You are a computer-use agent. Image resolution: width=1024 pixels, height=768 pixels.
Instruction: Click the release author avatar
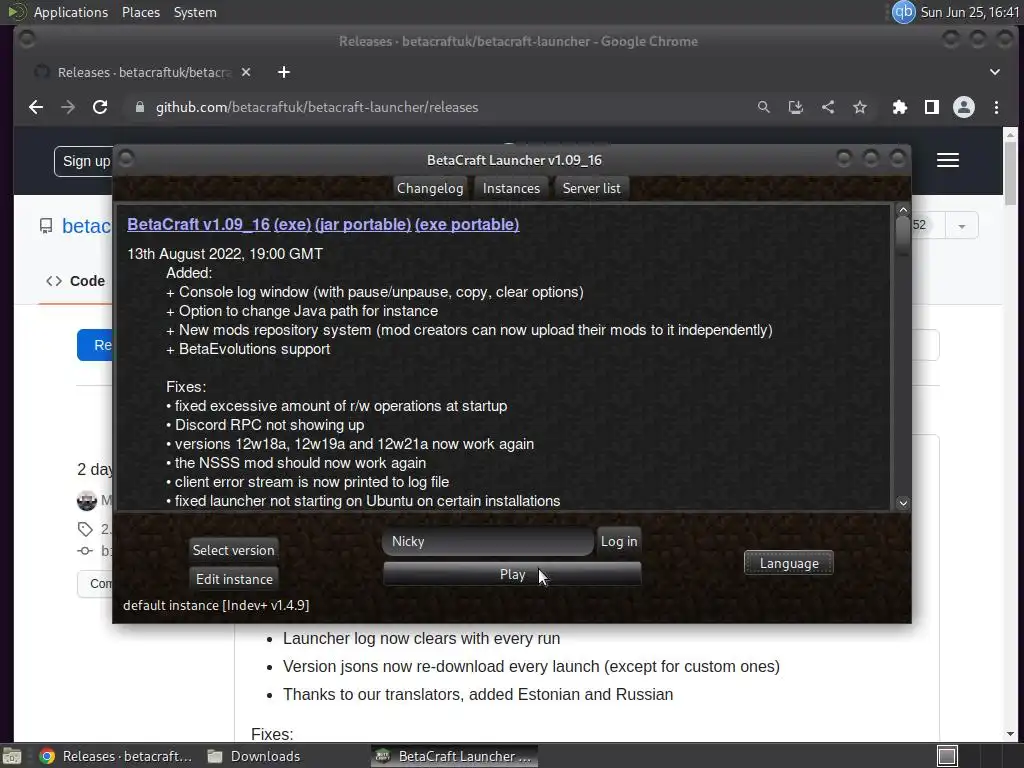pyautogui.click(x=87, y=501)
